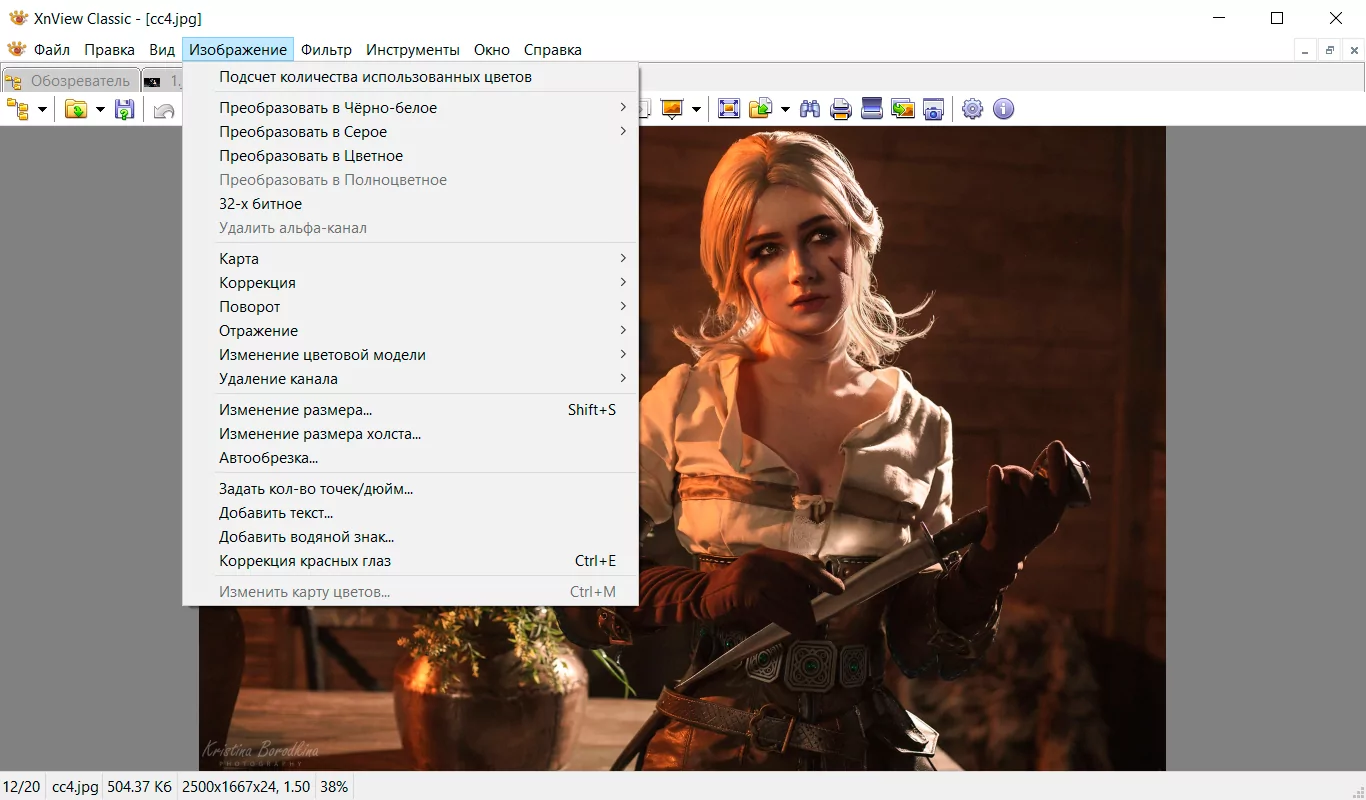Click status bar file name cc4.jpg
The image size is (1366, 800).
point(75,787)
